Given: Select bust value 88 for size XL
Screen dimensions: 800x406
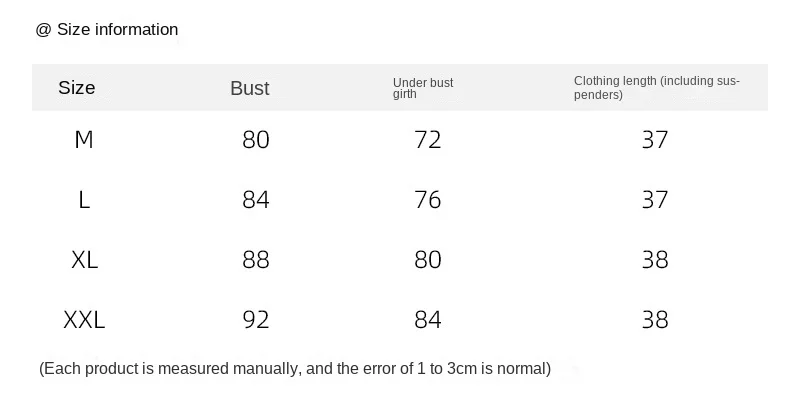Looking at the screenshot, I should point(256,260).
